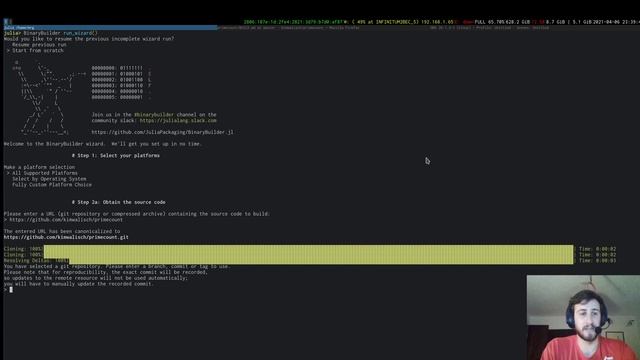The width and height of the screenshot is (640, 360).
Task: Click the bold canonicalized primecount.git URL
Action: tap(66, 237)
